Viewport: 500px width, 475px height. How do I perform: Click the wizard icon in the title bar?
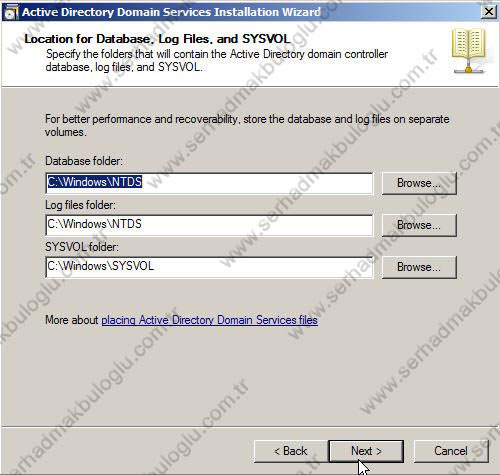point(11,12)
